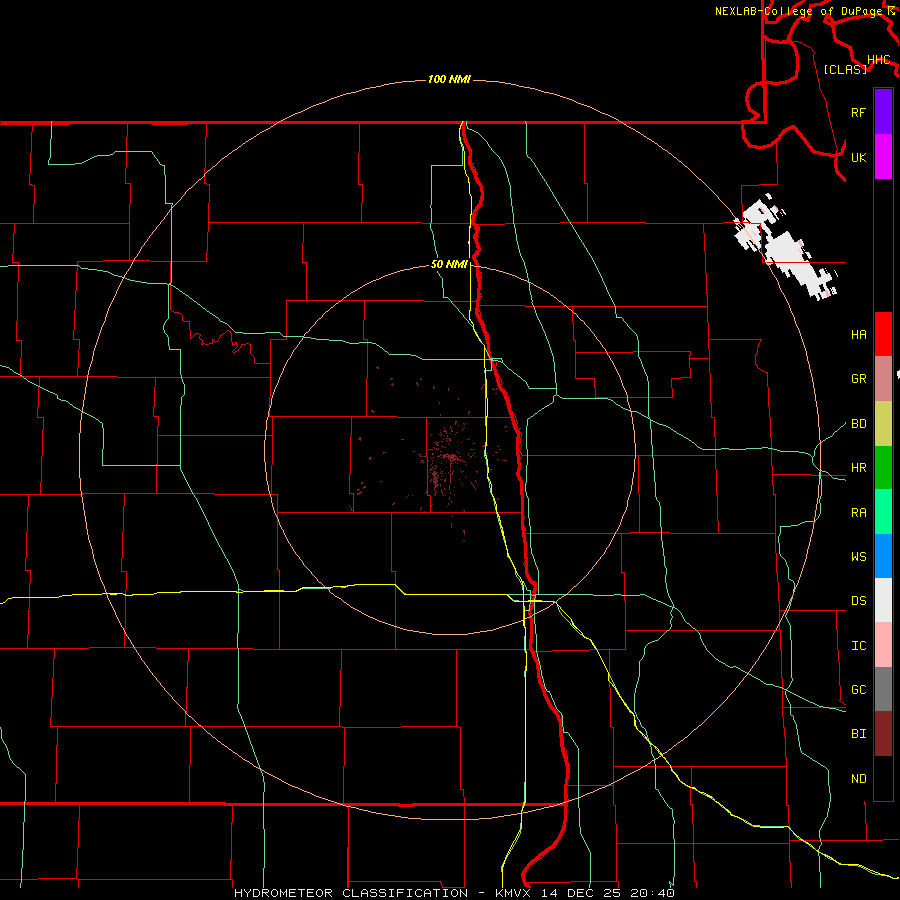The height and width of the screenshot is (900, 900).
Task: Click the ND legend label
Action: point(859,779)
